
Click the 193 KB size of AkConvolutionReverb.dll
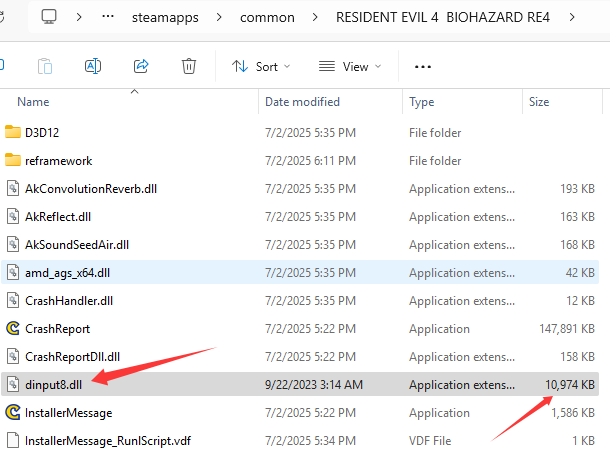577,189
